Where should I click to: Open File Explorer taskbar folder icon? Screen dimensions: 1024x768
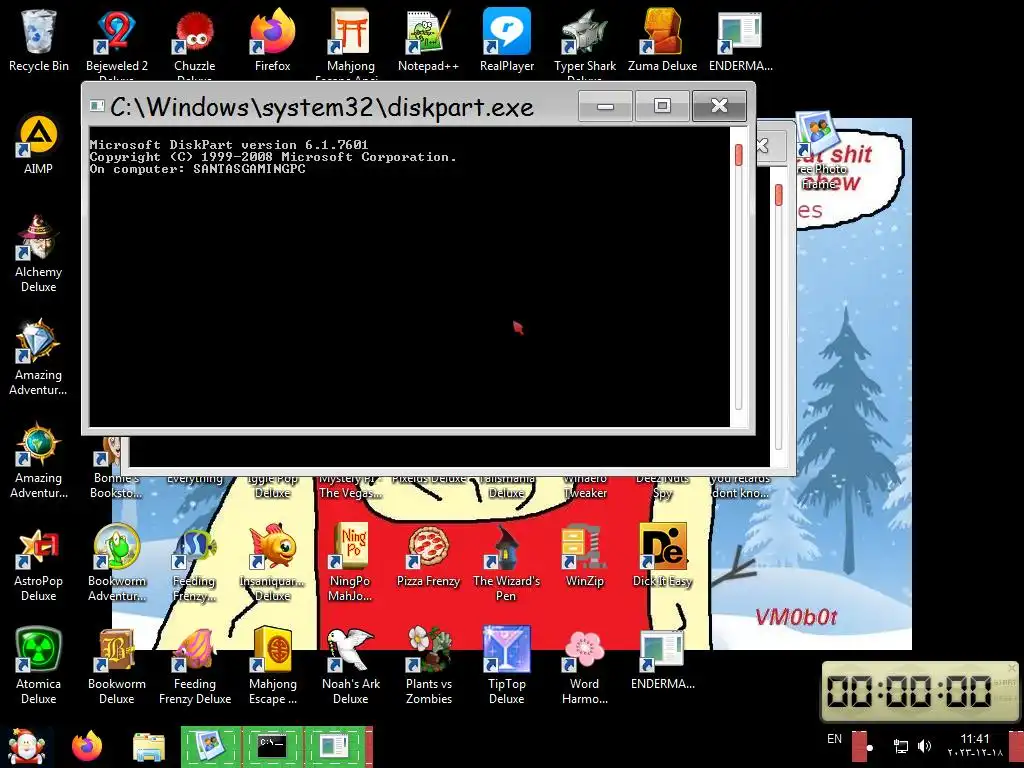(149, 746)
